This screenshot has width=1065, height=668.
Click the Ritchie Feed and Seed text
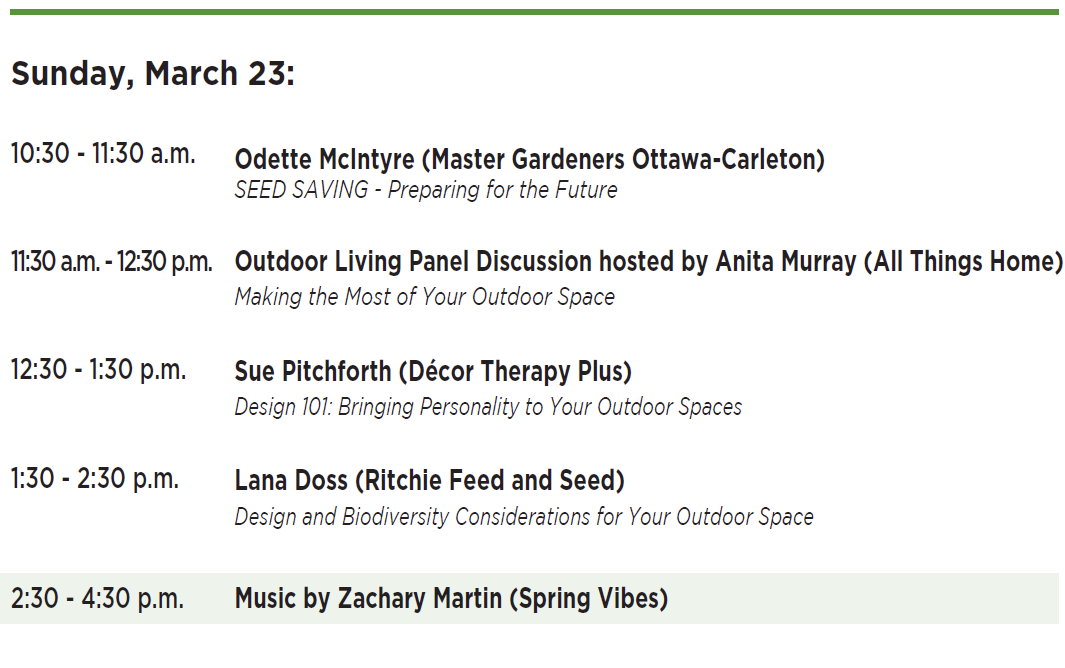coord(490,481)
